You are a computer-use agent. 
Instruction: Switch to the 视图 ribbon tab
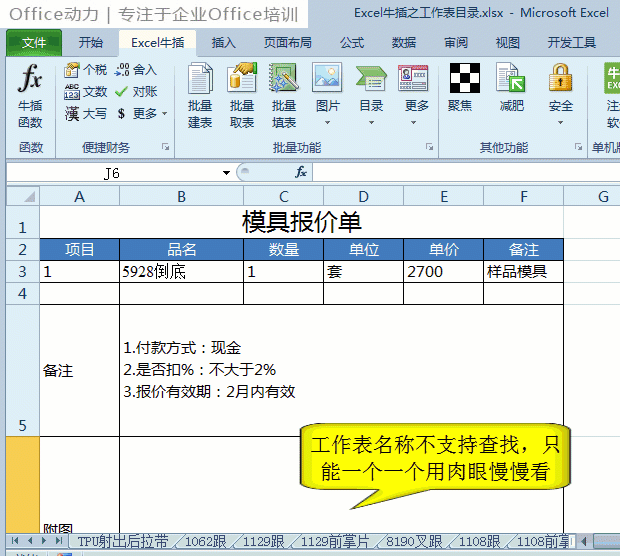pyautogui.click(x=508, y=42)
